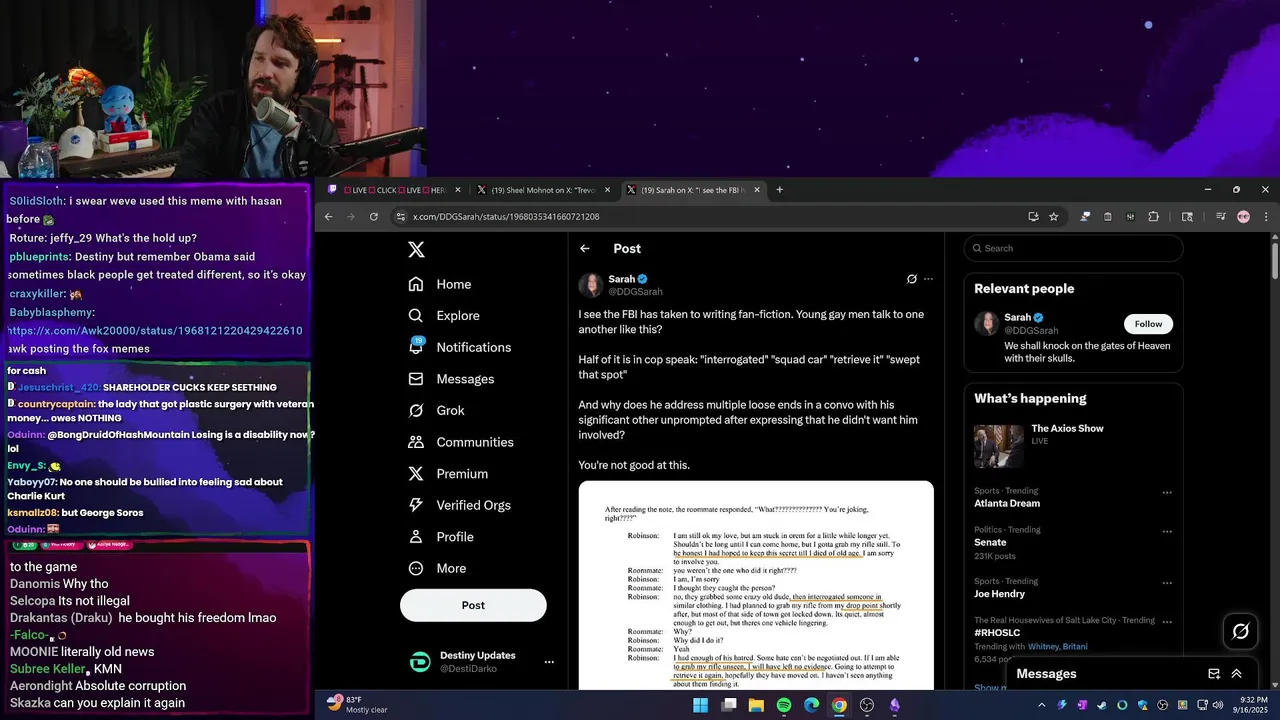
Task: Click floating Grok button
Action: 1241,631
